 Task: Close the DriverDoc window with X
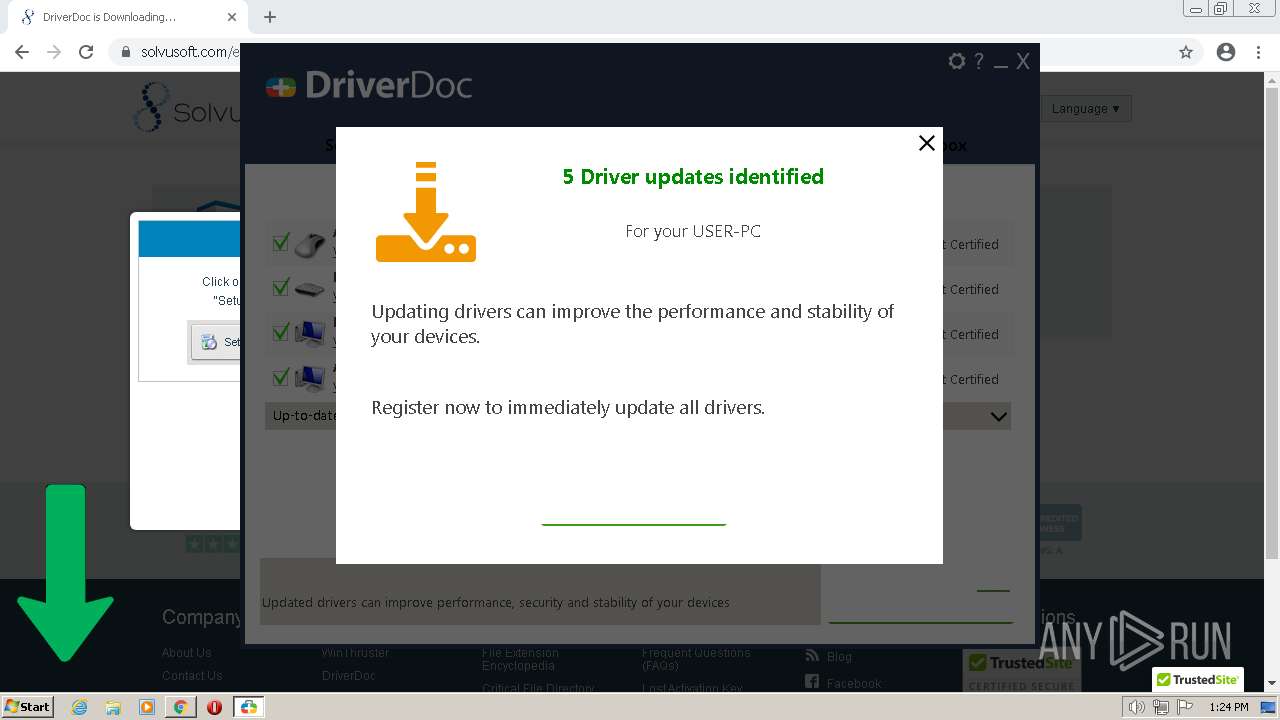point(1023,62)
